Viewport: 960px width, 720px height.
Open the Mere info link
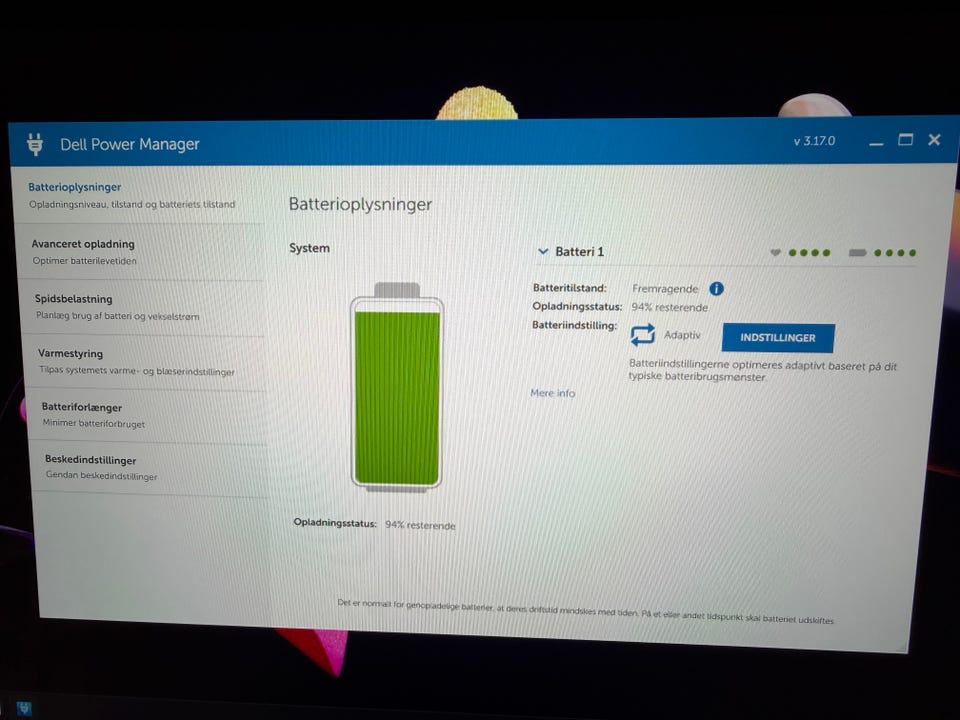553,393
